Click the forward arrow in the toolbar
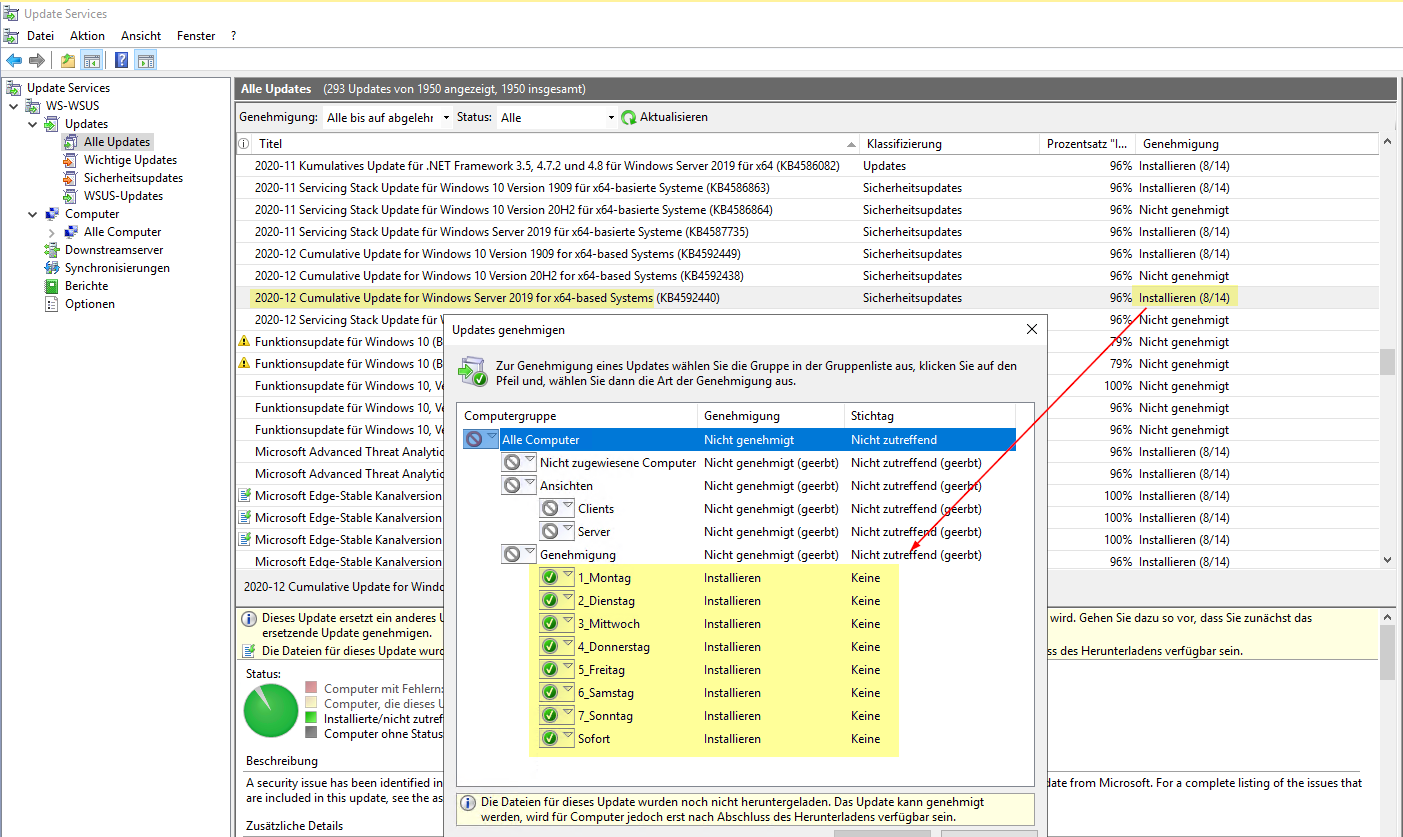The height and width of the screenshot is (837, 1403). pyautogui.click(x=37, y=61)
